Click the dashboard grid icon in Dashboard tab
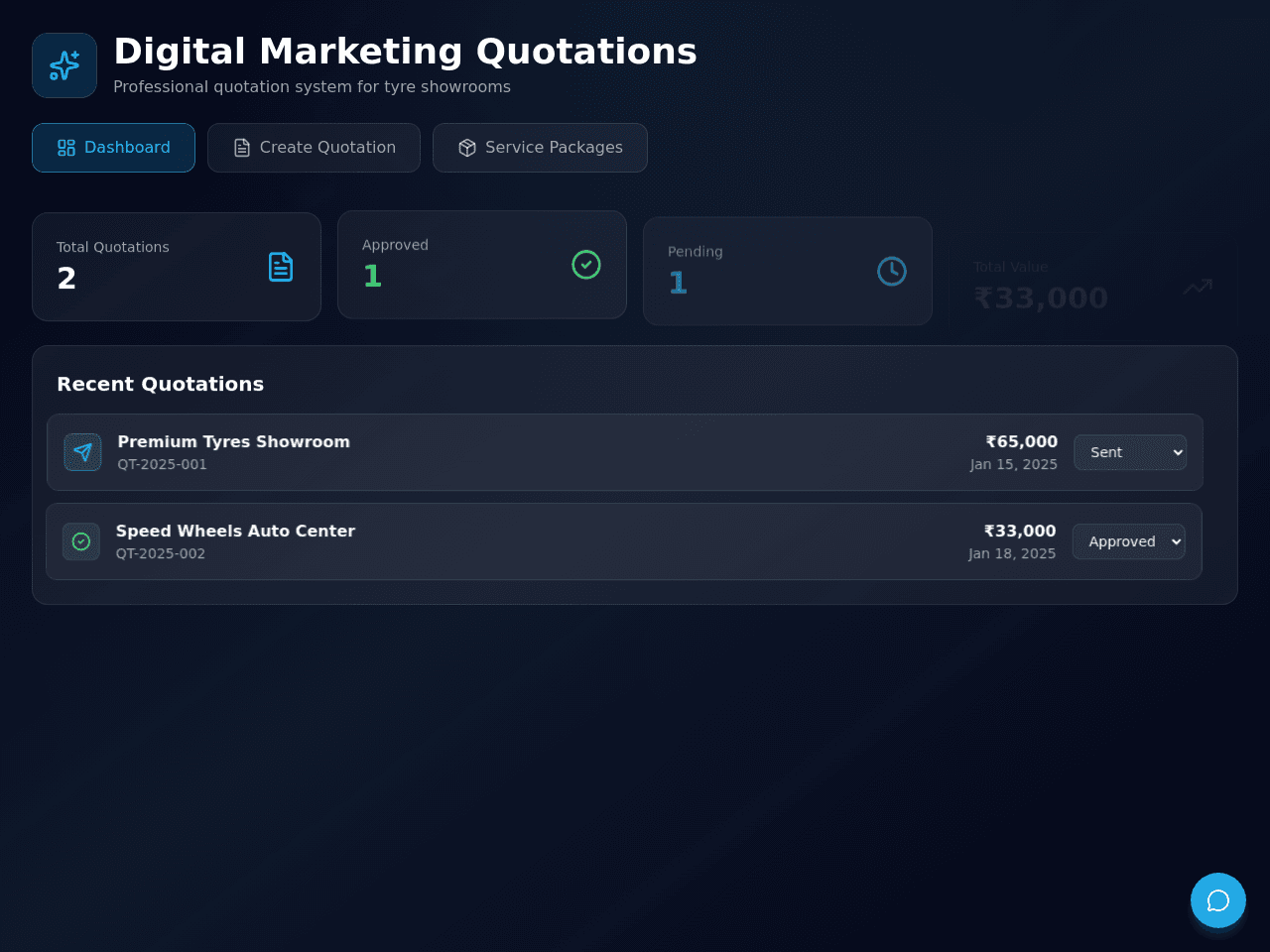The width and height of the screenshot is (1270, 952). tap(66, 148)
